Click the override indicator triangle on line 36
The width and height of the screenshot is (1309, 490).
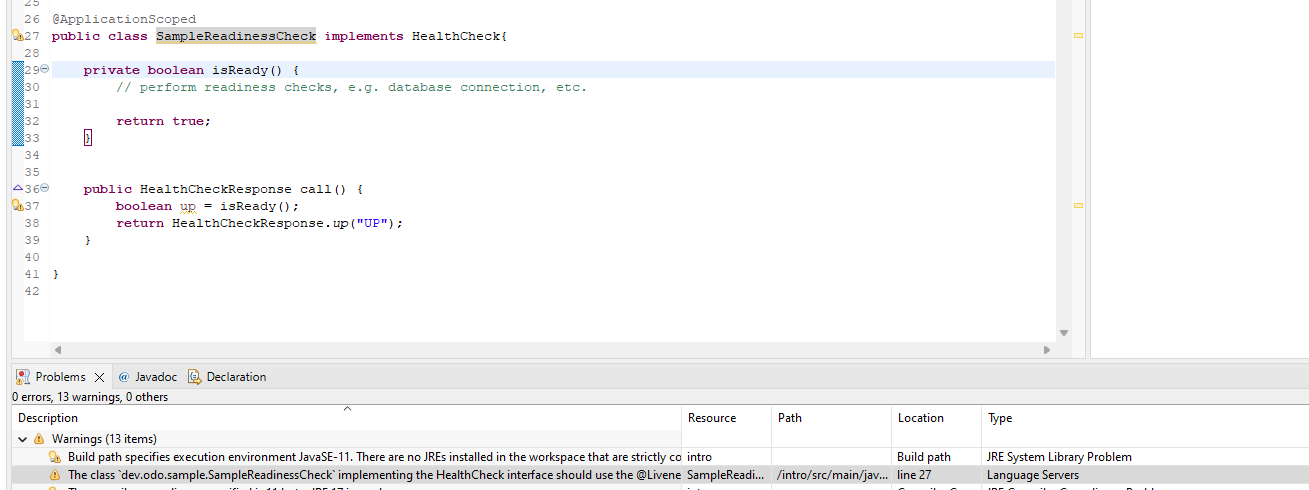coord(16,188)
